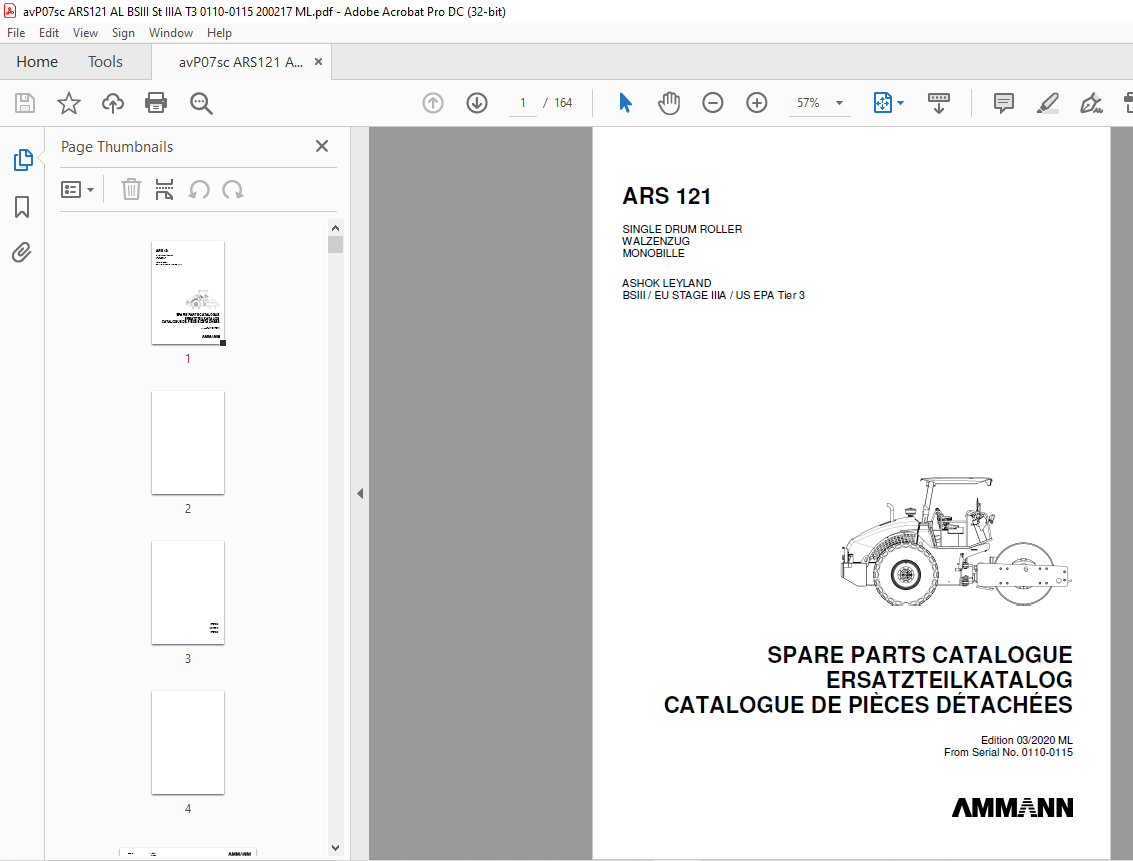Screen dimensions: 1133x861
Task: Switch to the Tools tab
Action: (x=105, y=62)
